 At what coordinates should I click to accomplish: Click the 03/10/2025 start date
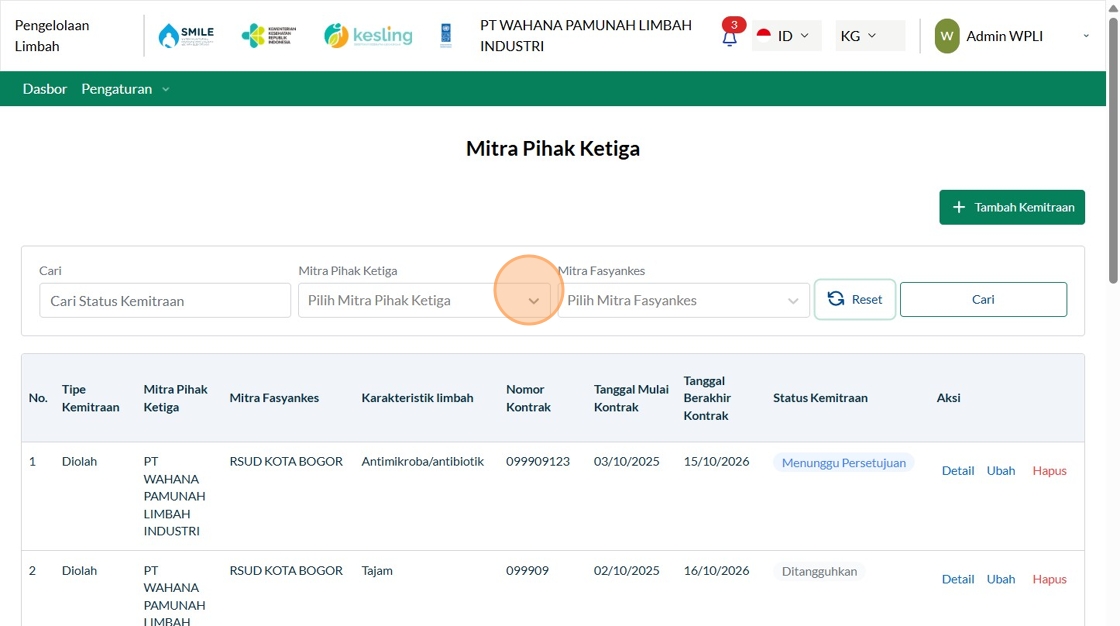(626, 461)
